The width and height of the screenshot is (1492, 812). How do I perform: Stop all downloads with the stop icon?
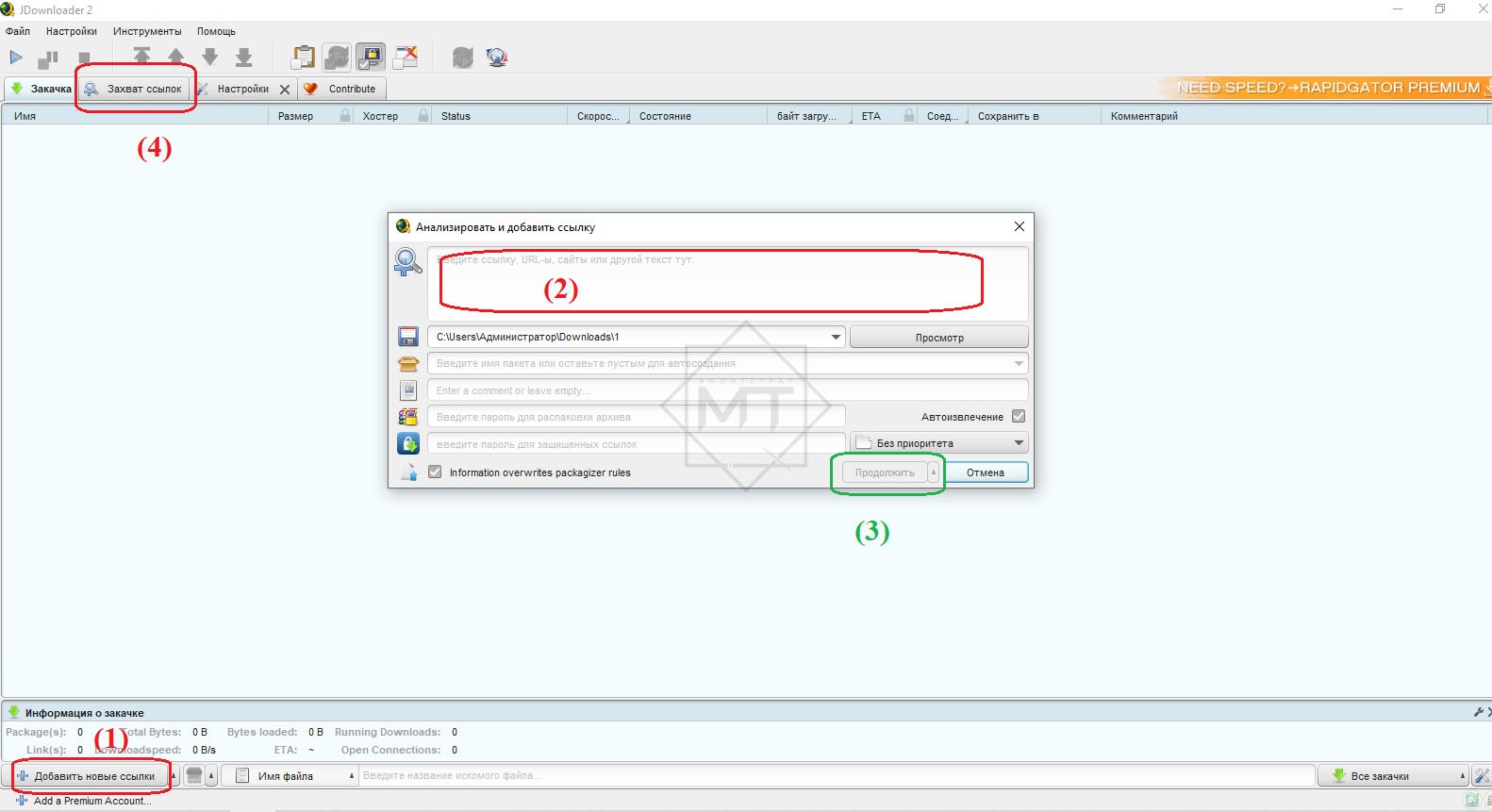pos(84,58)
